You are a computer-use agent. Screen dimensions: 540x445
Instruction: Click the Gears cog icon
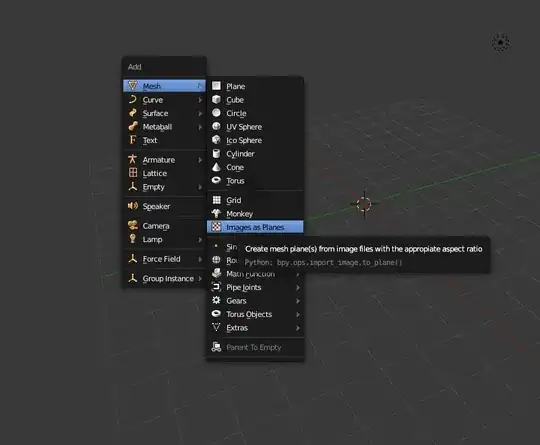point(216,300)
